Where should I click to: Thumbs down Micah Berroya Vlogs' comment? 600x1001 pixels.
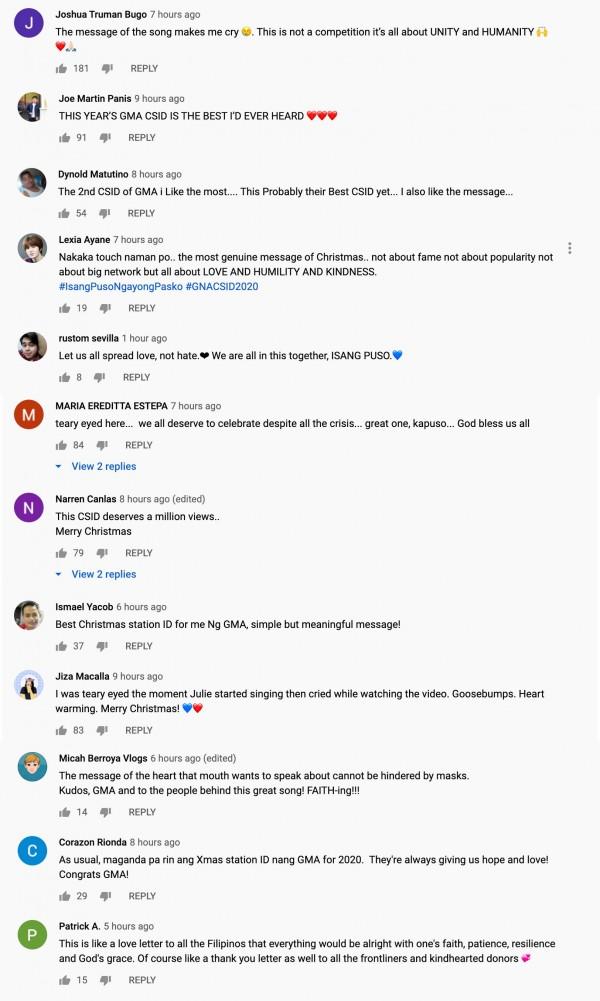107,813
